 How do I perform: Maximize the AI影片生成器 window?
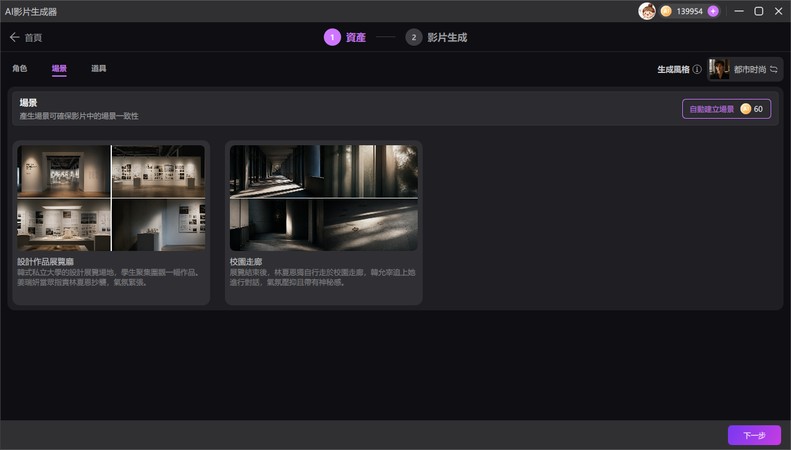tap(759, 11)
